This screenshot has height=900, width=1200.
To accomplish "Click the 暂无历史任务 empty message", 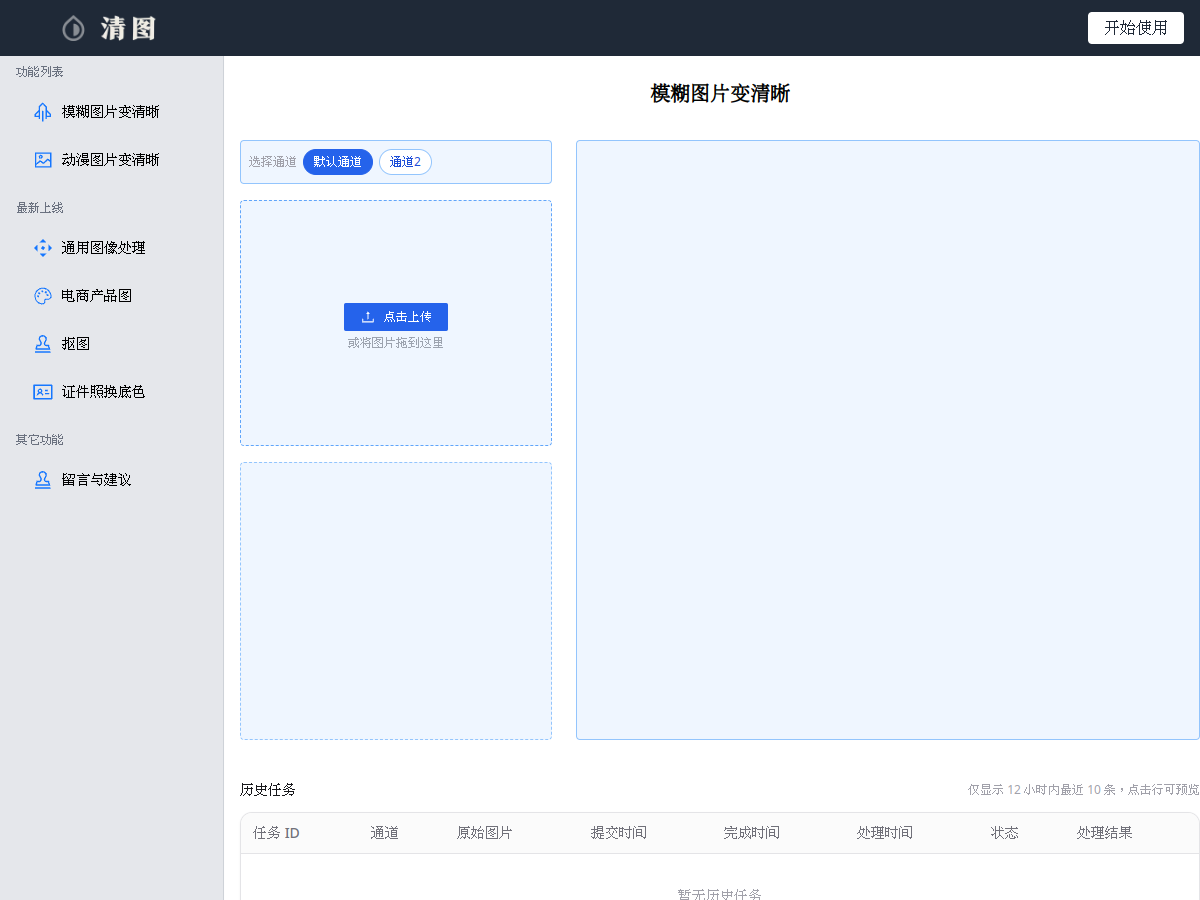I will point(720,894).
